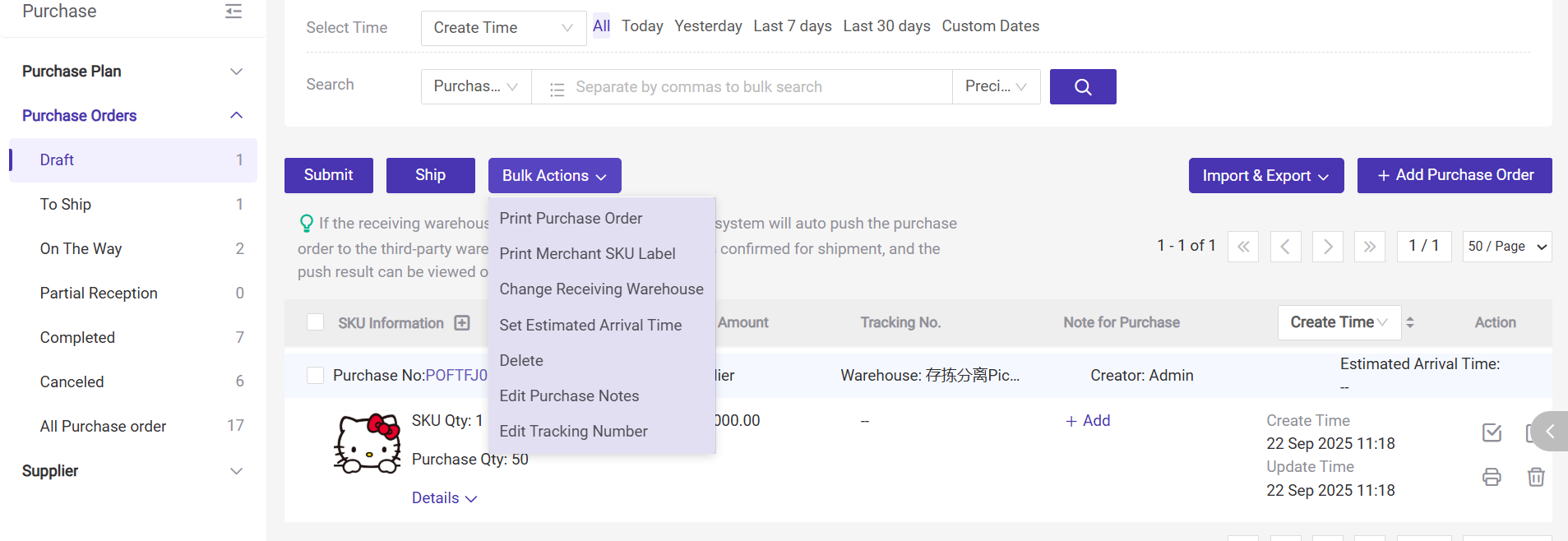Expand SKU Information column plus icon
The width and height of the screenshot is (1568, 541).
pyautogui.click(x=462, y=323)
